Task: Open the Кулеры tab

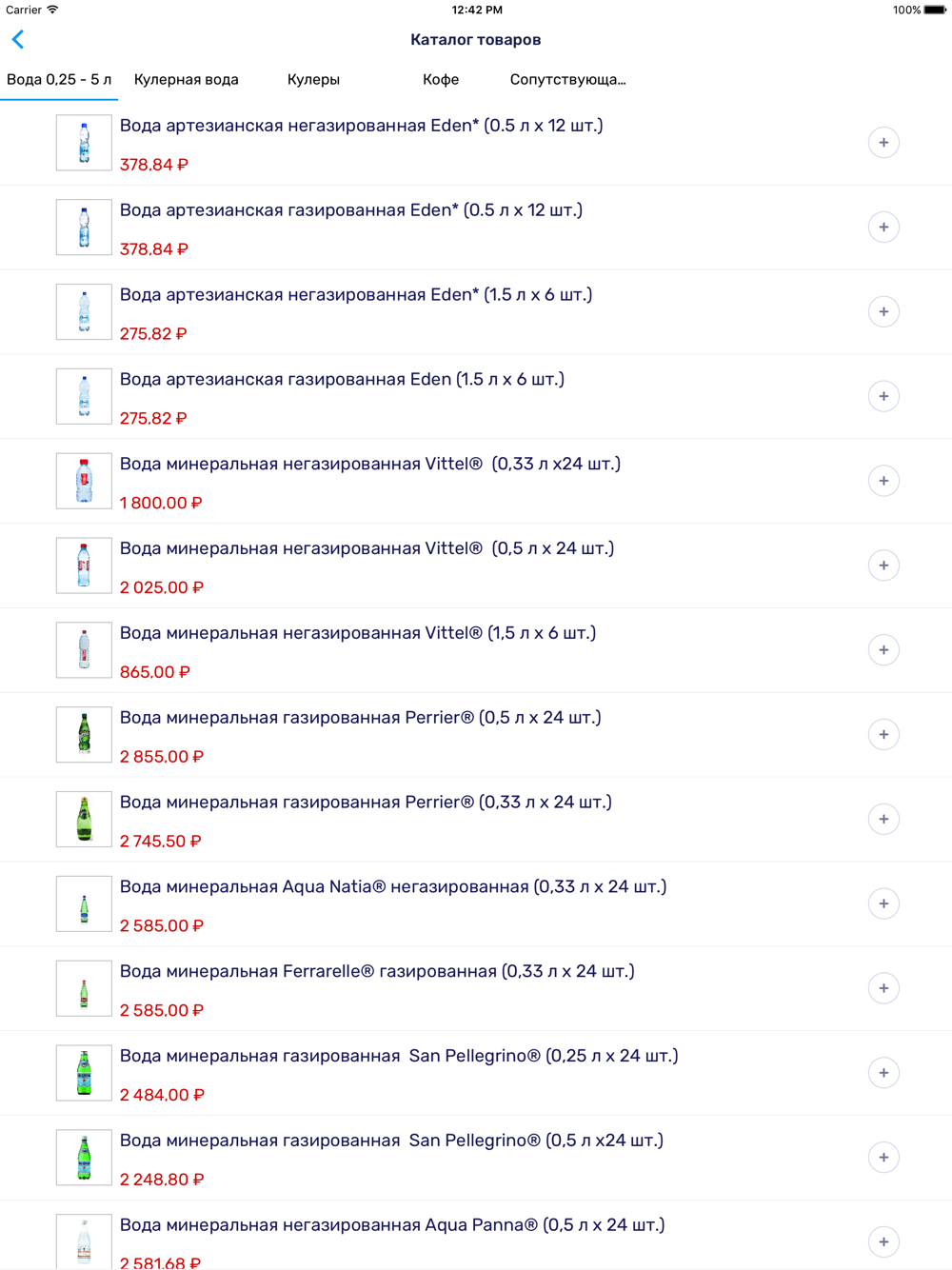Action: [x=313, y=80]
